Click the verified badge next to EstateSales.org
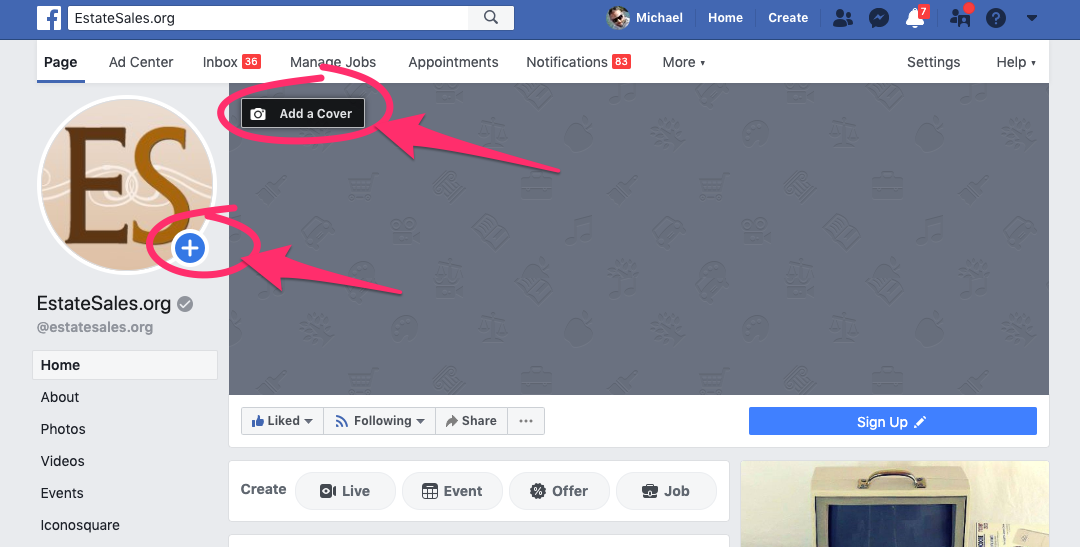This screenshot has height=547, width=1080. point(185,304)
